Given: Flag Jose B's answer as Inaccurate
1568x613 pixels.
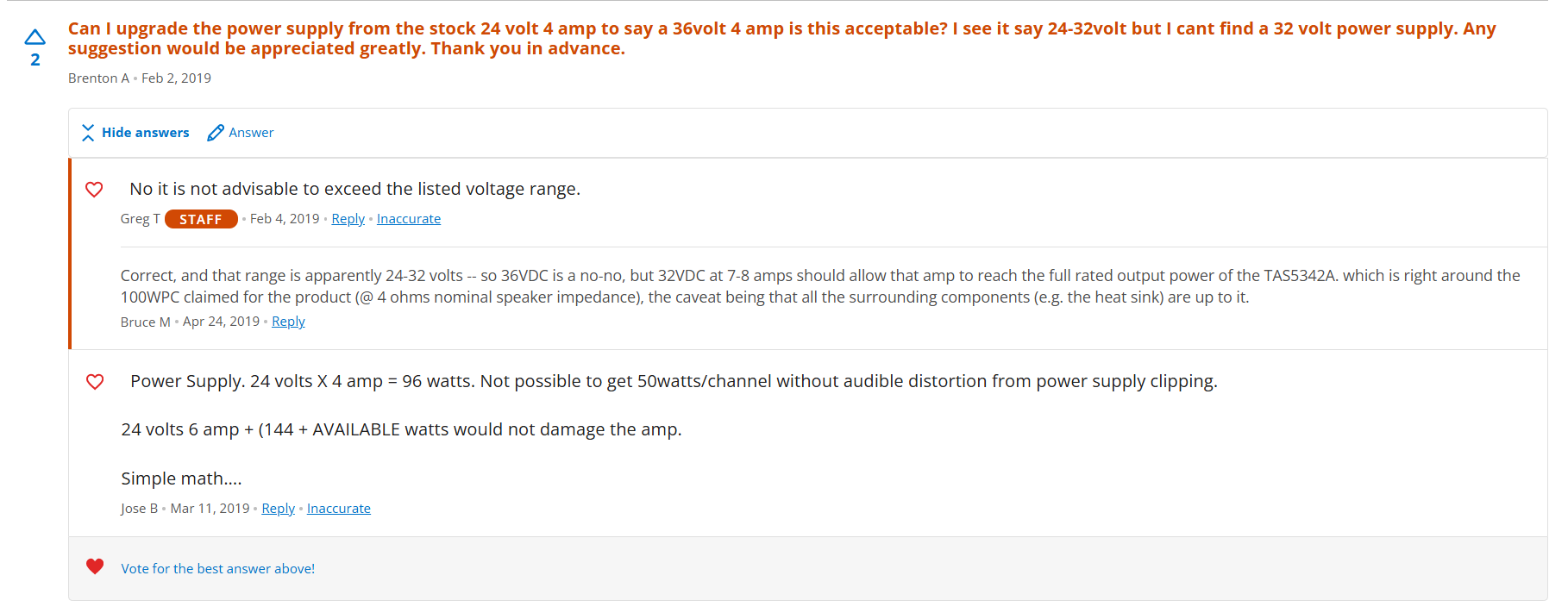Looking at the screenshot, I should coord(338,509).
